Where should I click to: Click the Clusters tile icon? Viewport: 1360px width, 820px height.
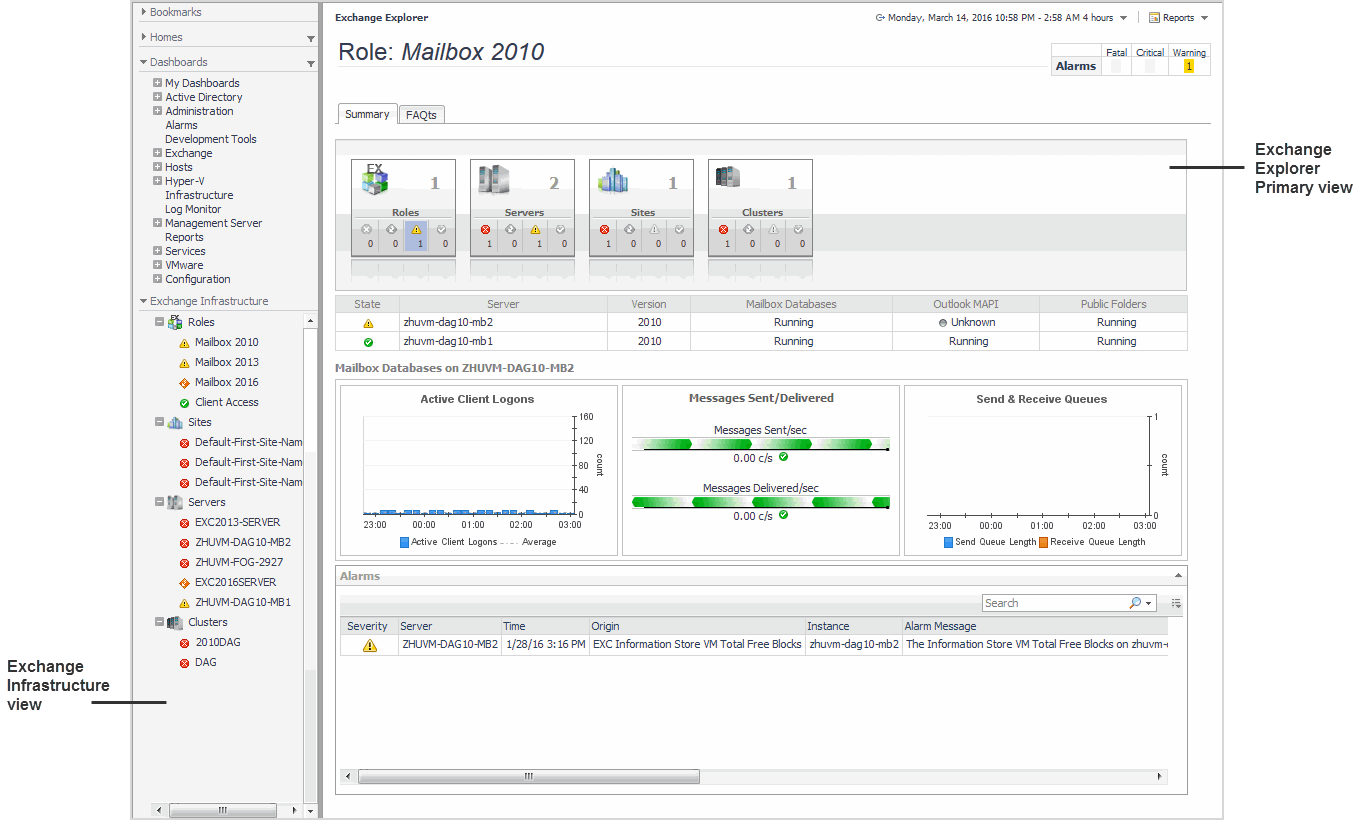point(728,178)
